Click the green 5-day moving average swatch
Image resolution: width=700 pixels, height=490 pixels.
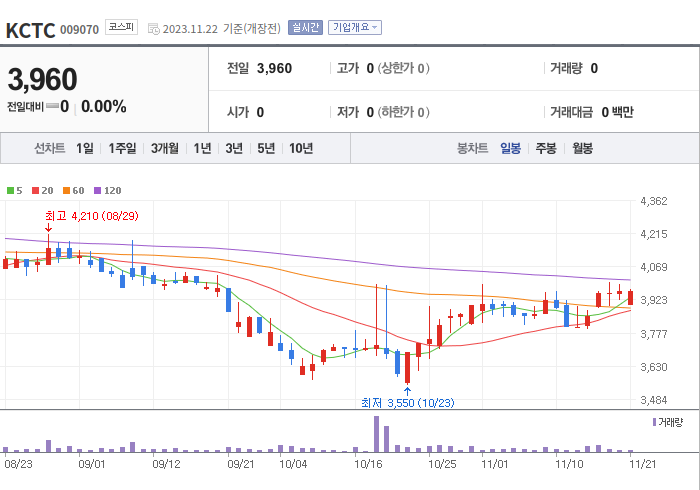pos(10,191)
